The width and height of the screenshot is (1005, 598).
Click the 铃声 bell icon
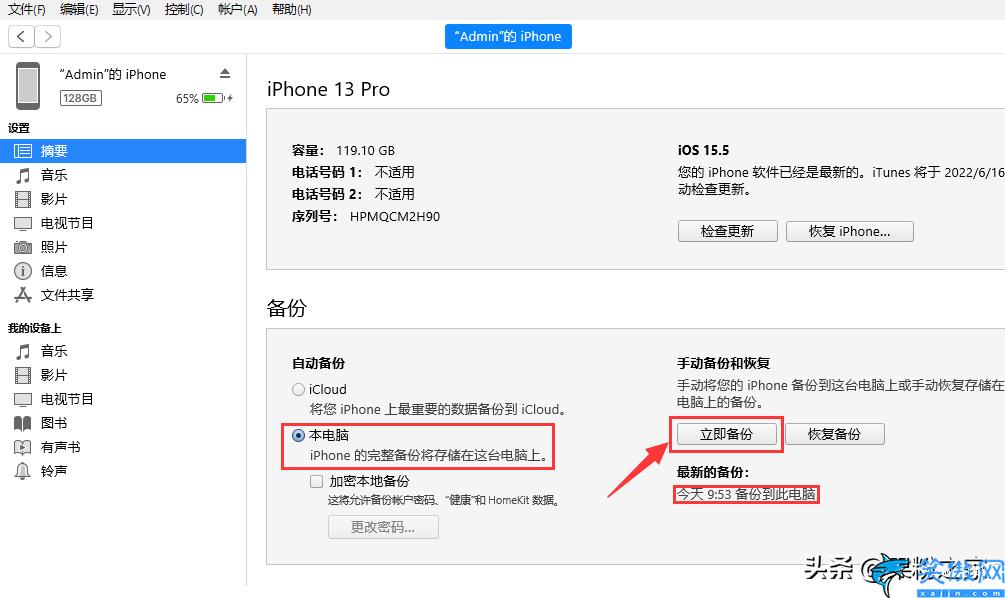click(22, 471)
